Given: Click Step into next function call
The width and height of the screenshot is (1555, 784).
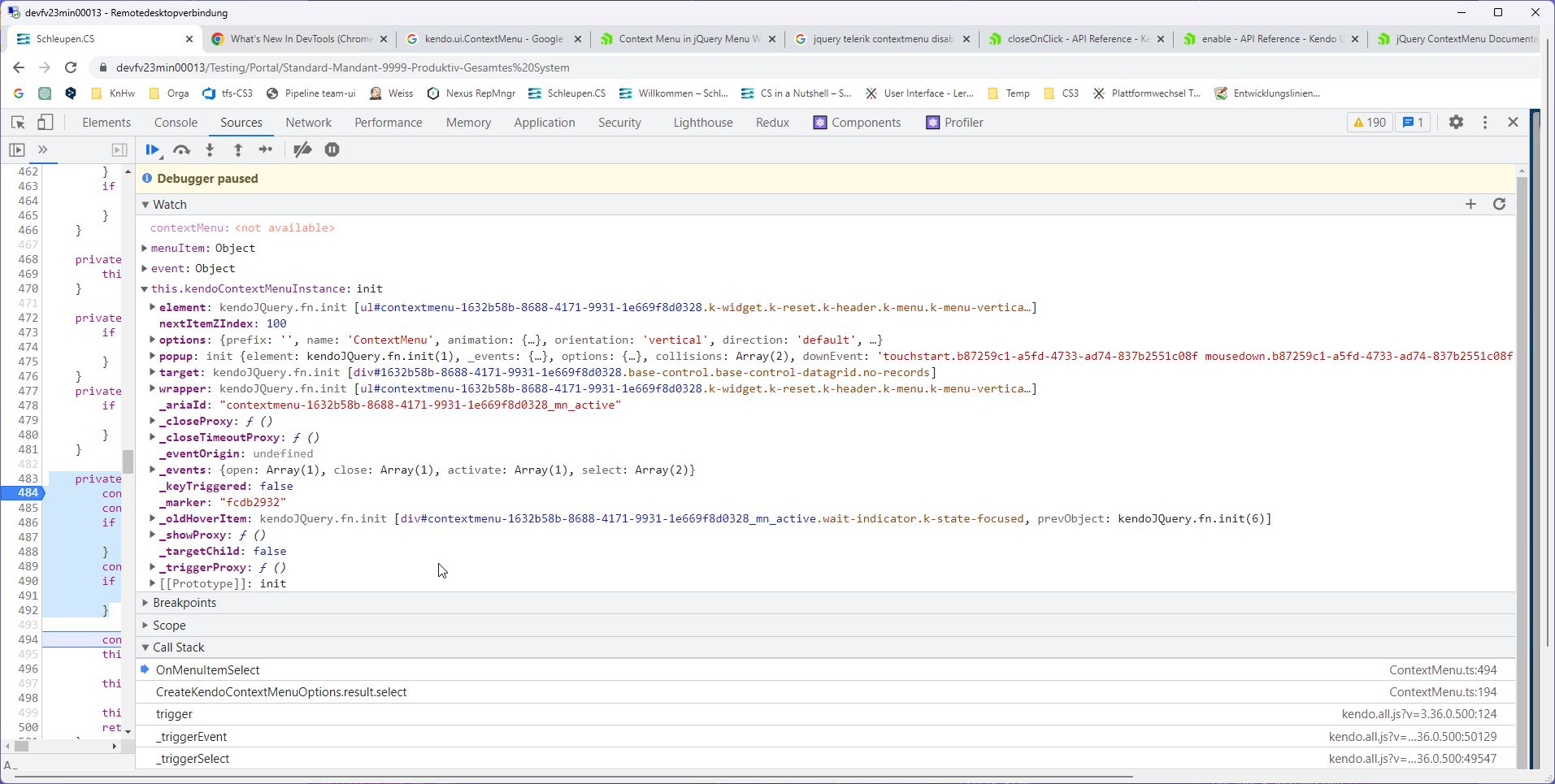Looking at the screenshot, I should 210,149.
